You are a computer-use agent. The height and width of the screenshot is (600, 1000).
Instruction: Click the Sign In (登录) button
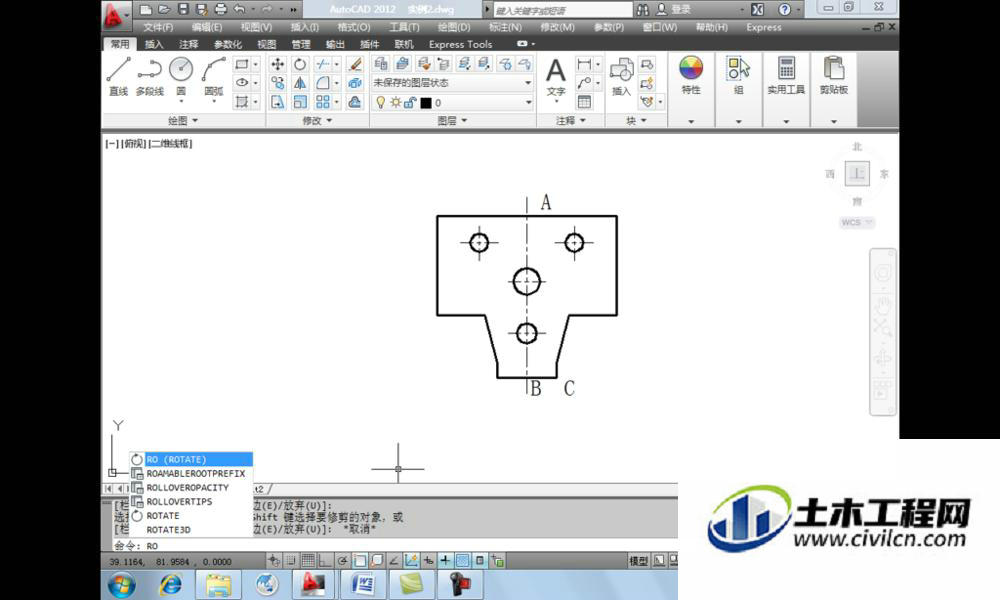(674, 10)
